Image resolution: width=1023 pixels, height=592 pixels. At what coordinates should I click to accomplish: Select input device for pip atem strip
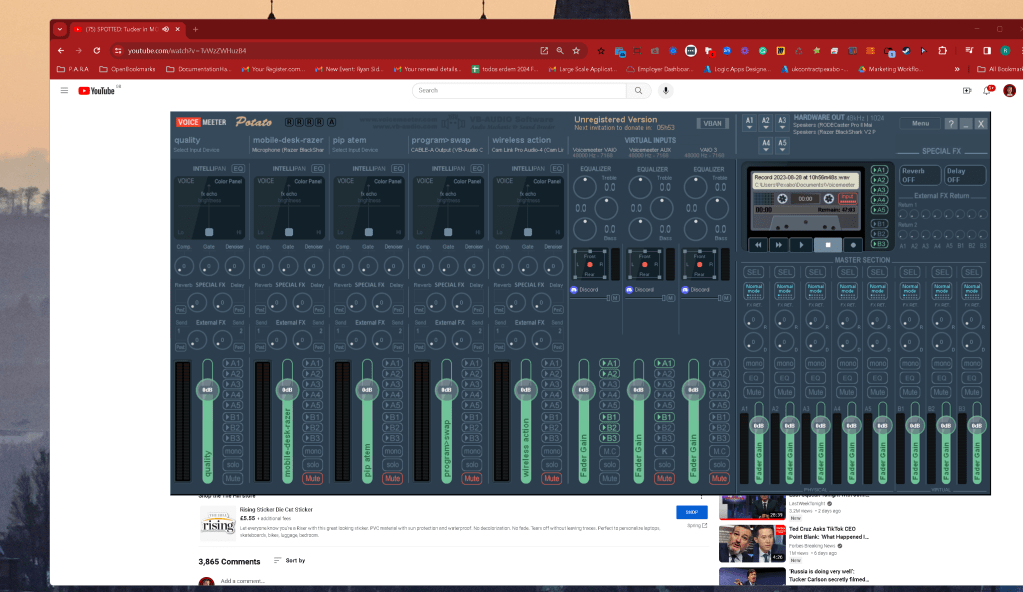[356, 150]
